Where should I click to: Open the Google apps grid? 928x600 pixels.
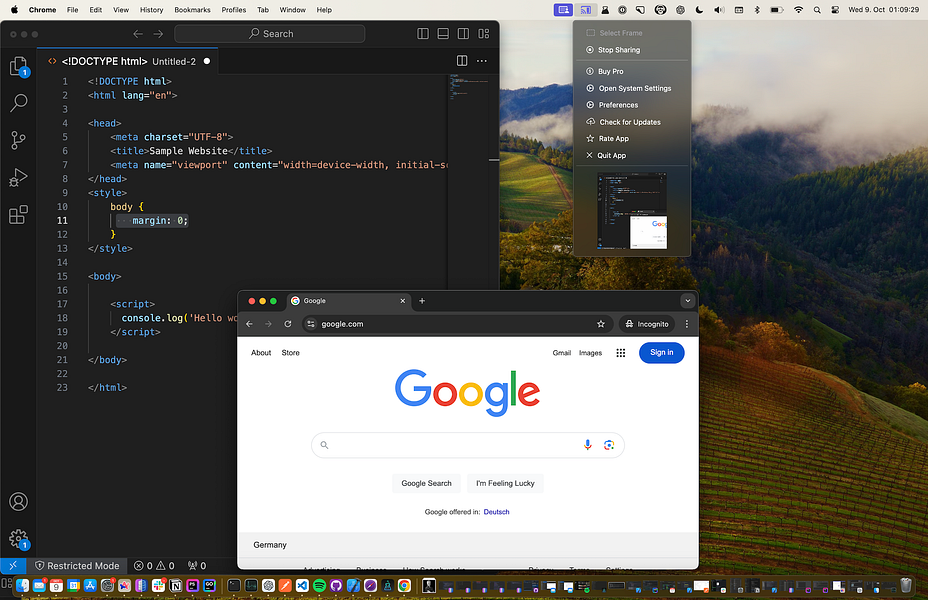click(x=620, y=353)
